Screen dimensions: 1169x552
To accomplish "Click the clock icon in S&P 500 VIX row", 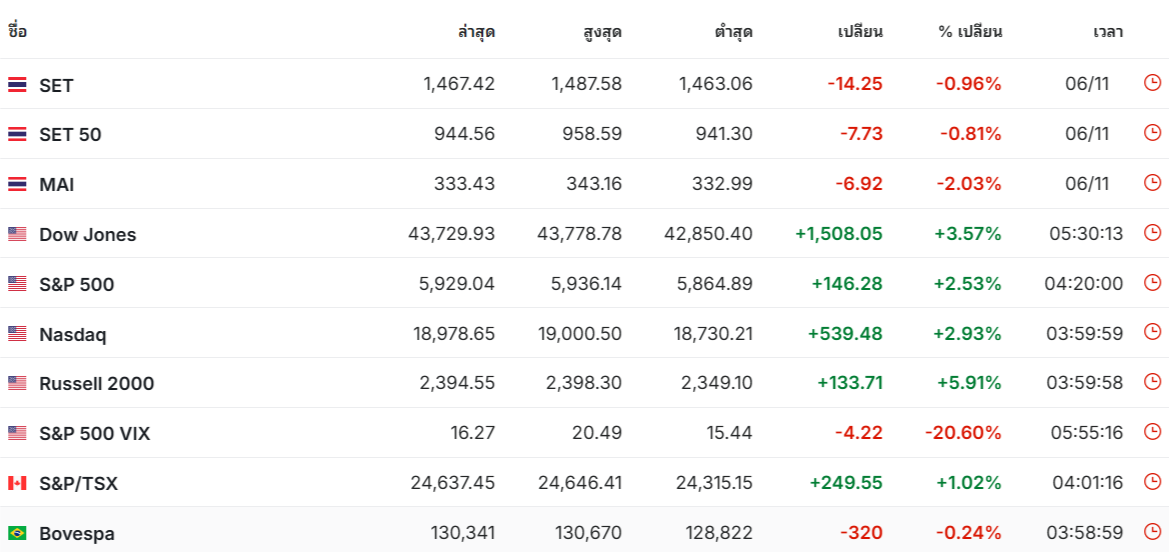I will (1152, 431).
